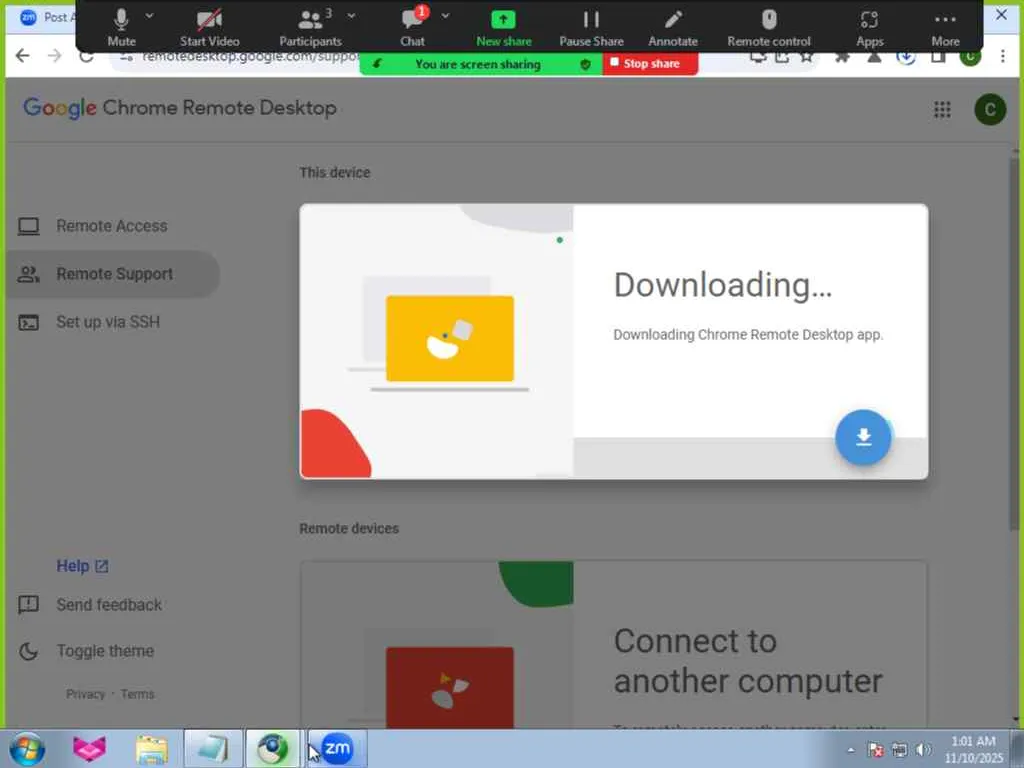Screen dimensions: 1024x768
Task: Click the connection status icon on sharing bar
Action: [377, 64]
